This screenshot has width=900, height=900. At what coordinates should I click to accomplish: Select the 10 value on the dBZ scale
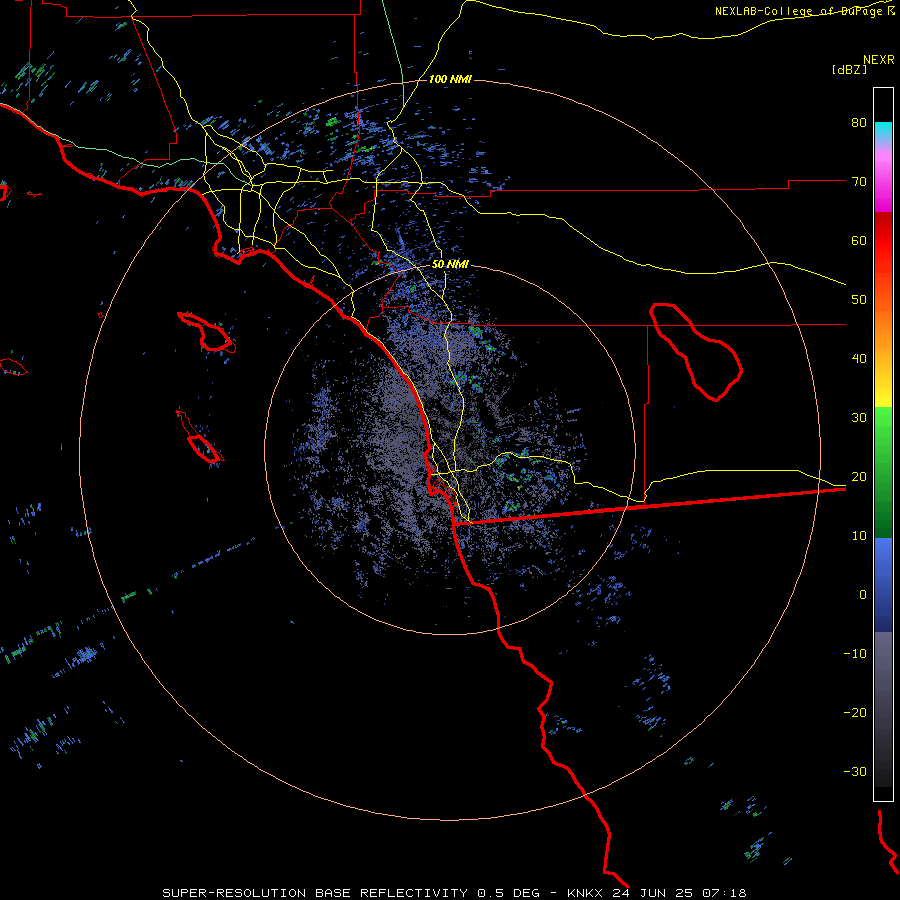click(859, 536)
